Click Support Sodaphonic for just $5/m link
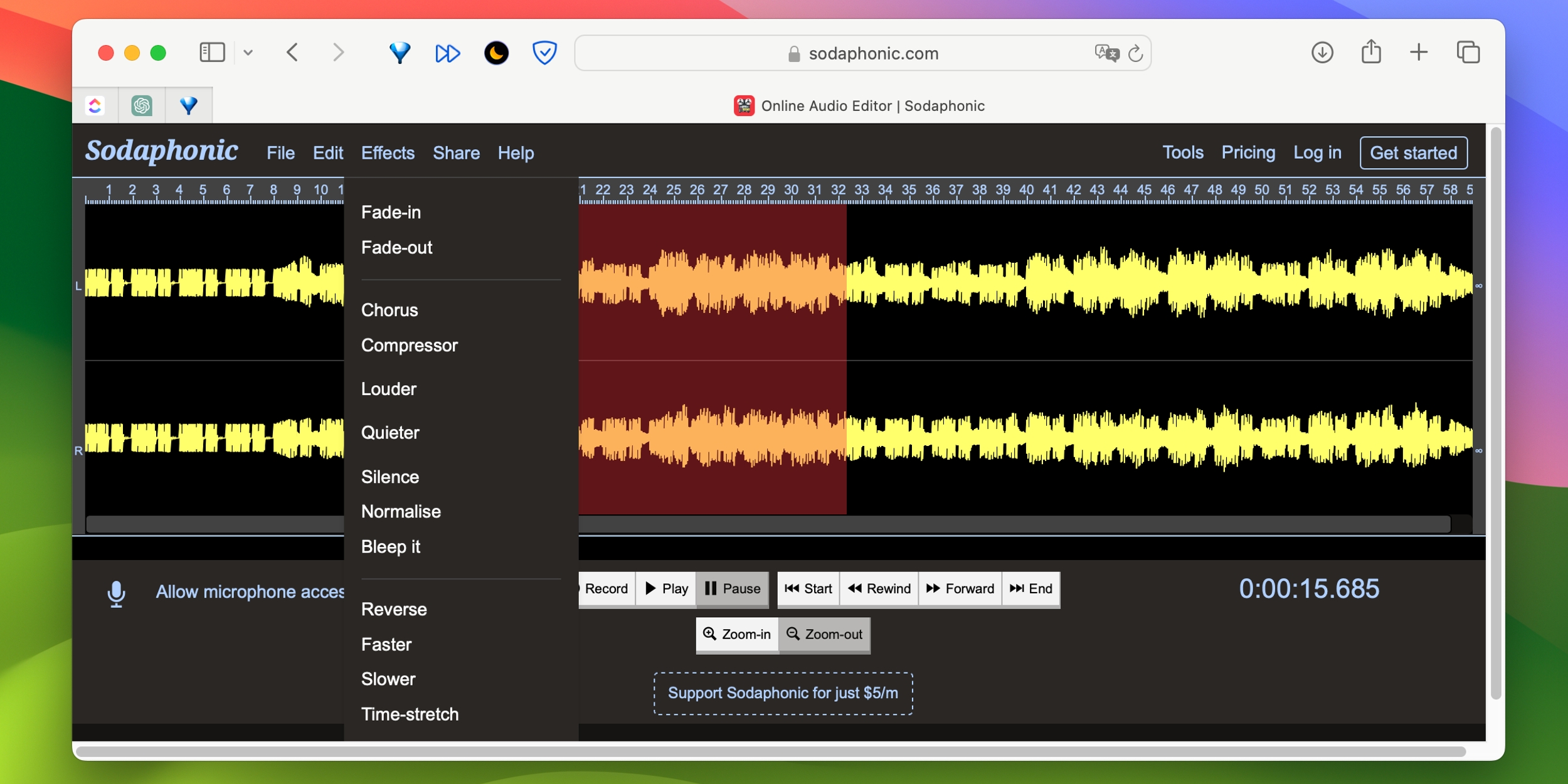The width and height of the screenshot is (1568, 784). (x=783, y=693)
